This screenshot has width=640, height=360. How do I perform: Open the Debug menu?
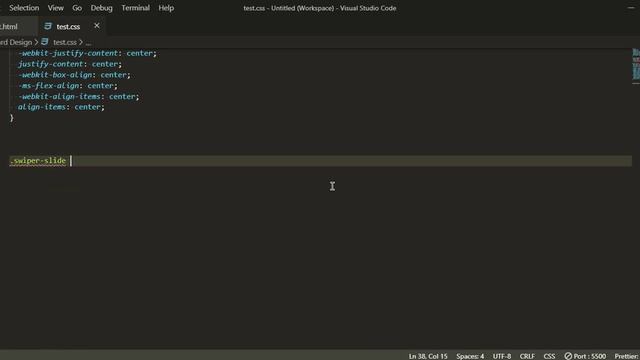click(x=101, y=8)
